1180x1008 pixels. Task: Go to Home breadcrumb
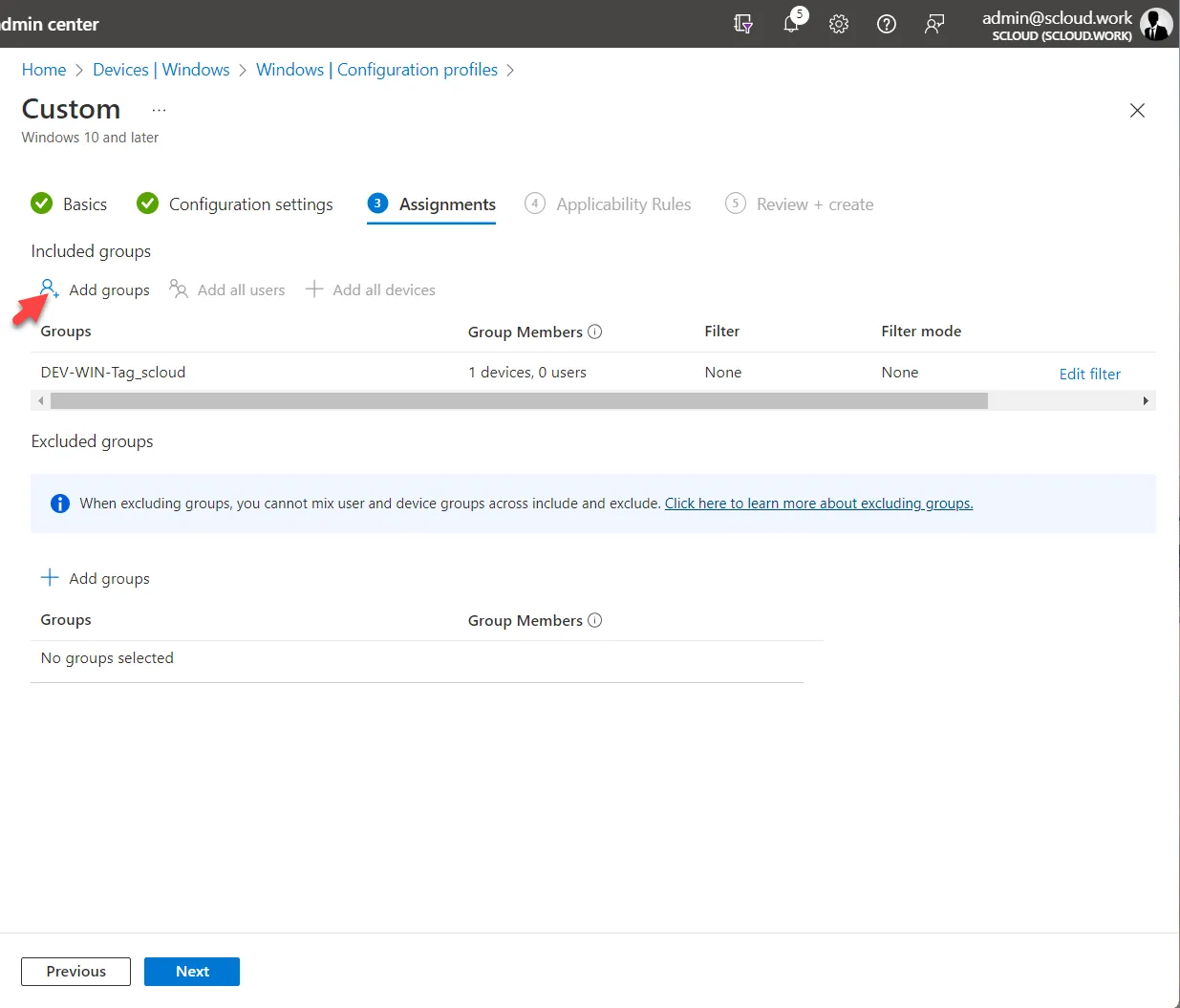pyautogui.click(x=44, y=70)
